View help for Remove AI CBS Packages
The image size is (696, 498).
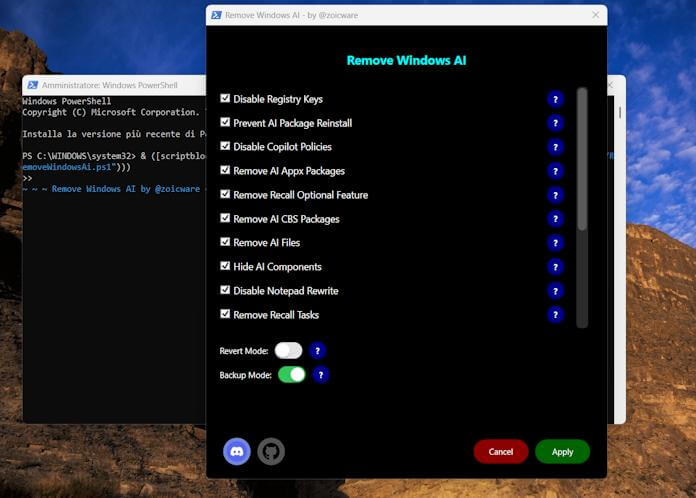point(555,219)
